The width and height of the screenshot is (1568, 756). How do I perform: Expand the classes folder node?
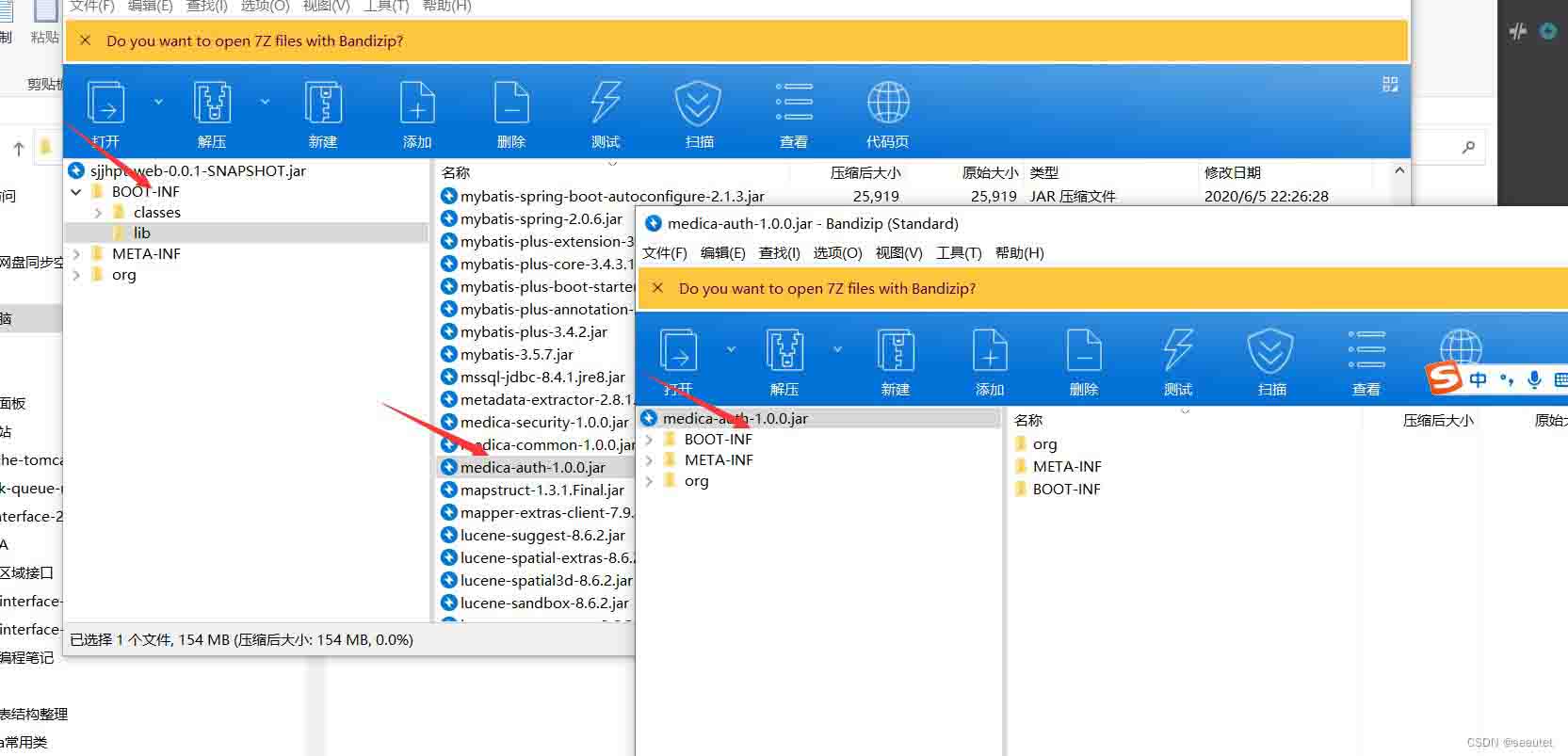[x=98, y=213]
